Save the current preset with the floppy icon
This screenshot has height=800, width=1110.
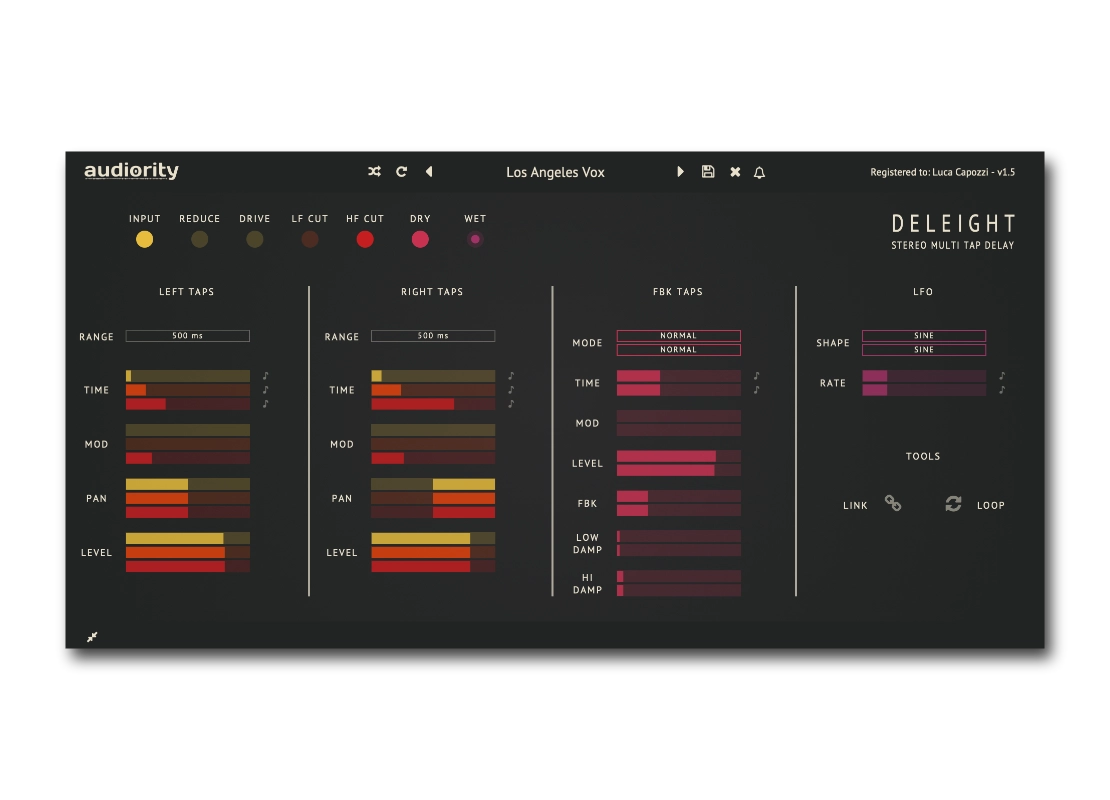point(708,171)
